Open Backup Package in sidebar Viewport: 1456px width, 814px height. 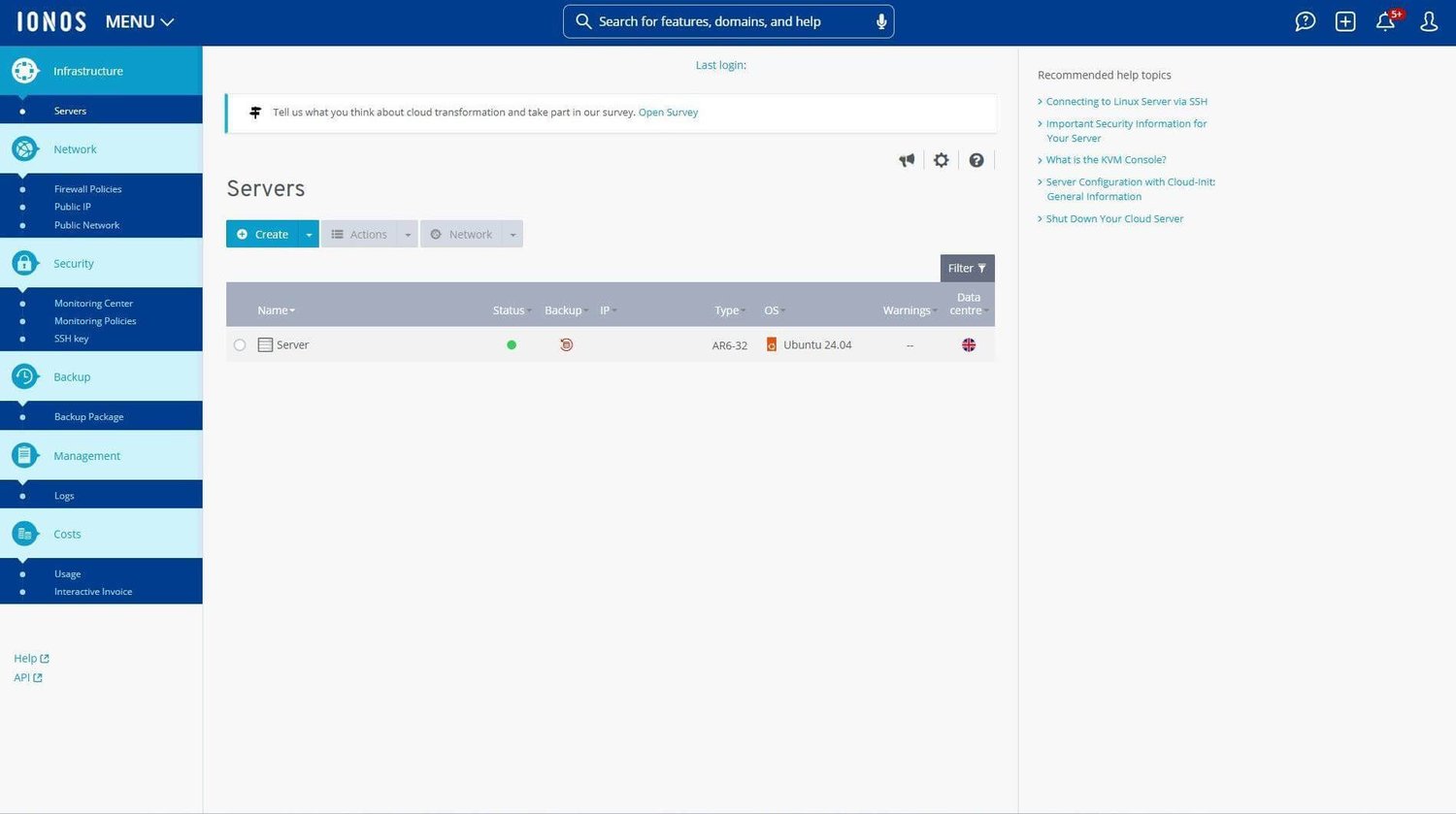pyautogui.click(x=89, y=417)
